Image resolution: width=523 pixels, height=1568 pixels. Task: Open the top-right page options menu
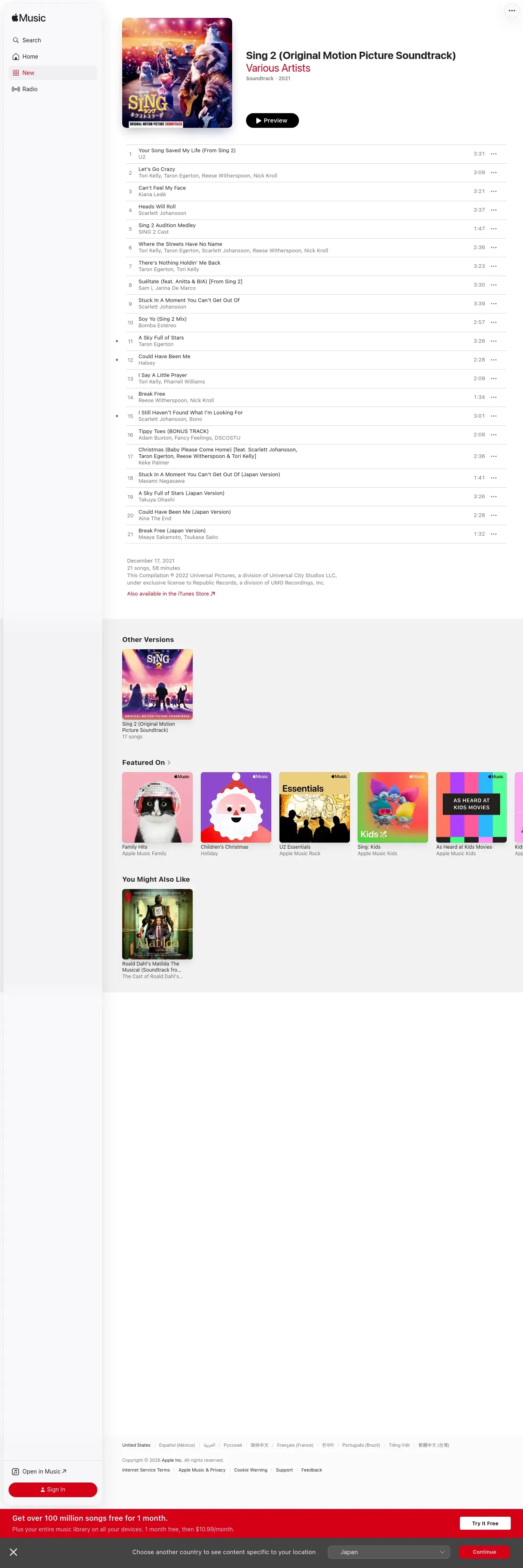click(x=512, y=10)
